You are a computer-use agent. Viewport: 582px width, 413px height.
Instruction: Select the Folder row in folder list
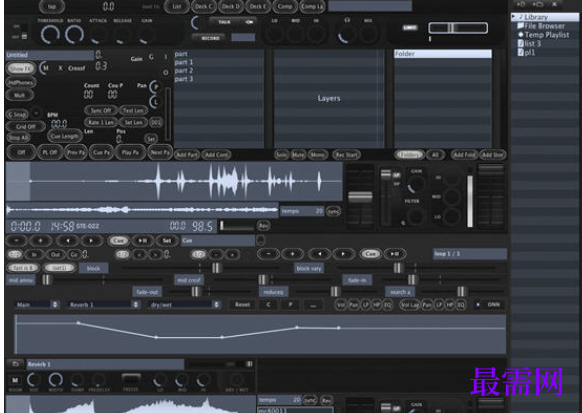pos(443,54)
